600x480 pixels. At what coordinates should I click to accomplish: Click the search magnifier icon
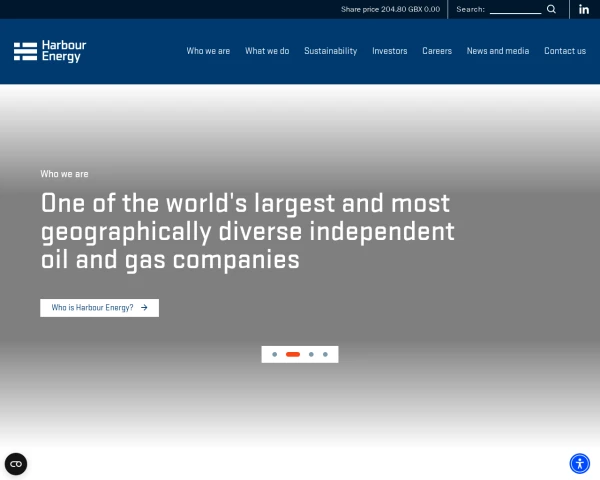(551, 9)
